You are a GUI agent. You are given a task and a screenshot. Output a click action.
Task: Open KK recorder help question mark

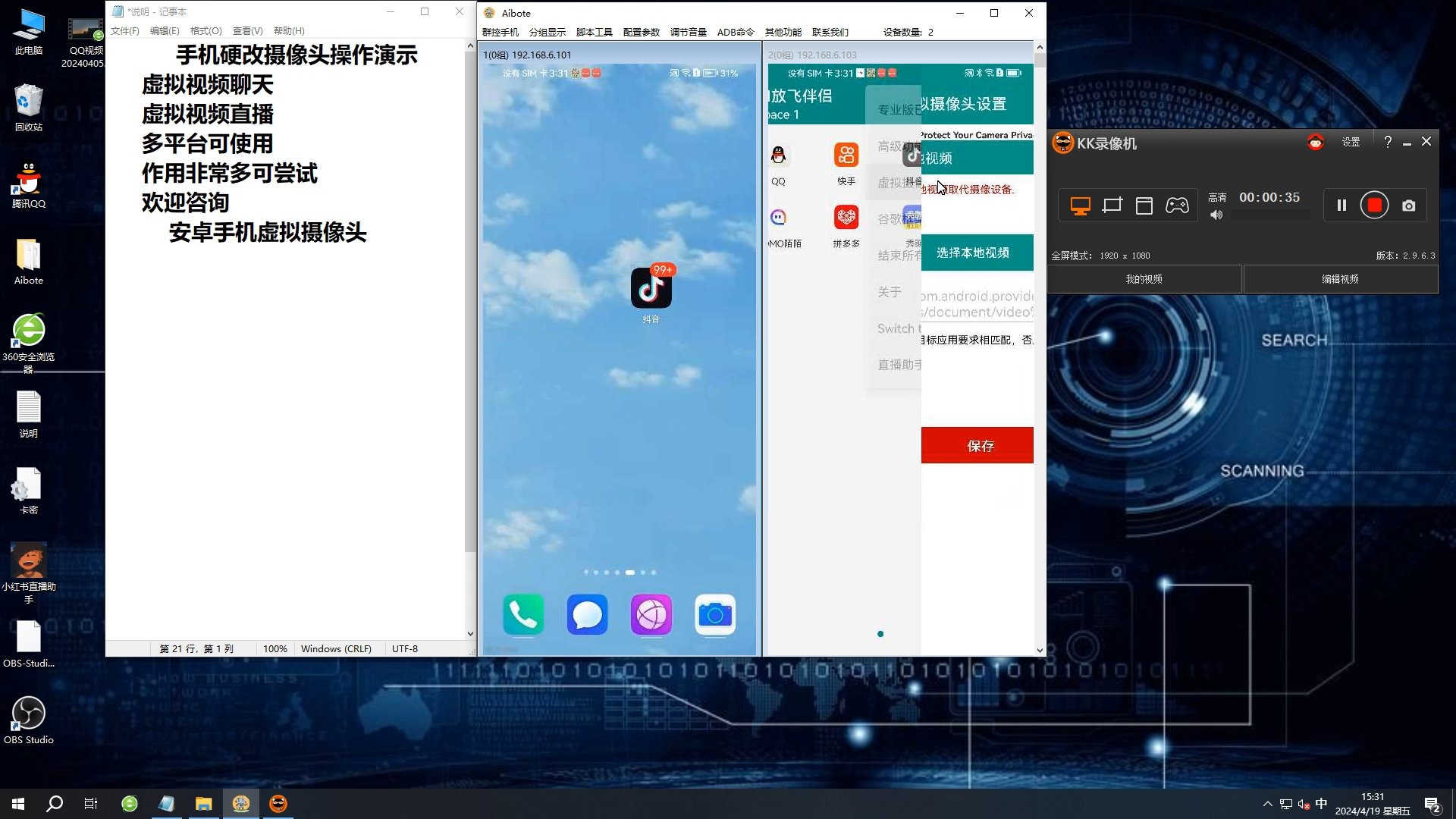coord(1388,142)
